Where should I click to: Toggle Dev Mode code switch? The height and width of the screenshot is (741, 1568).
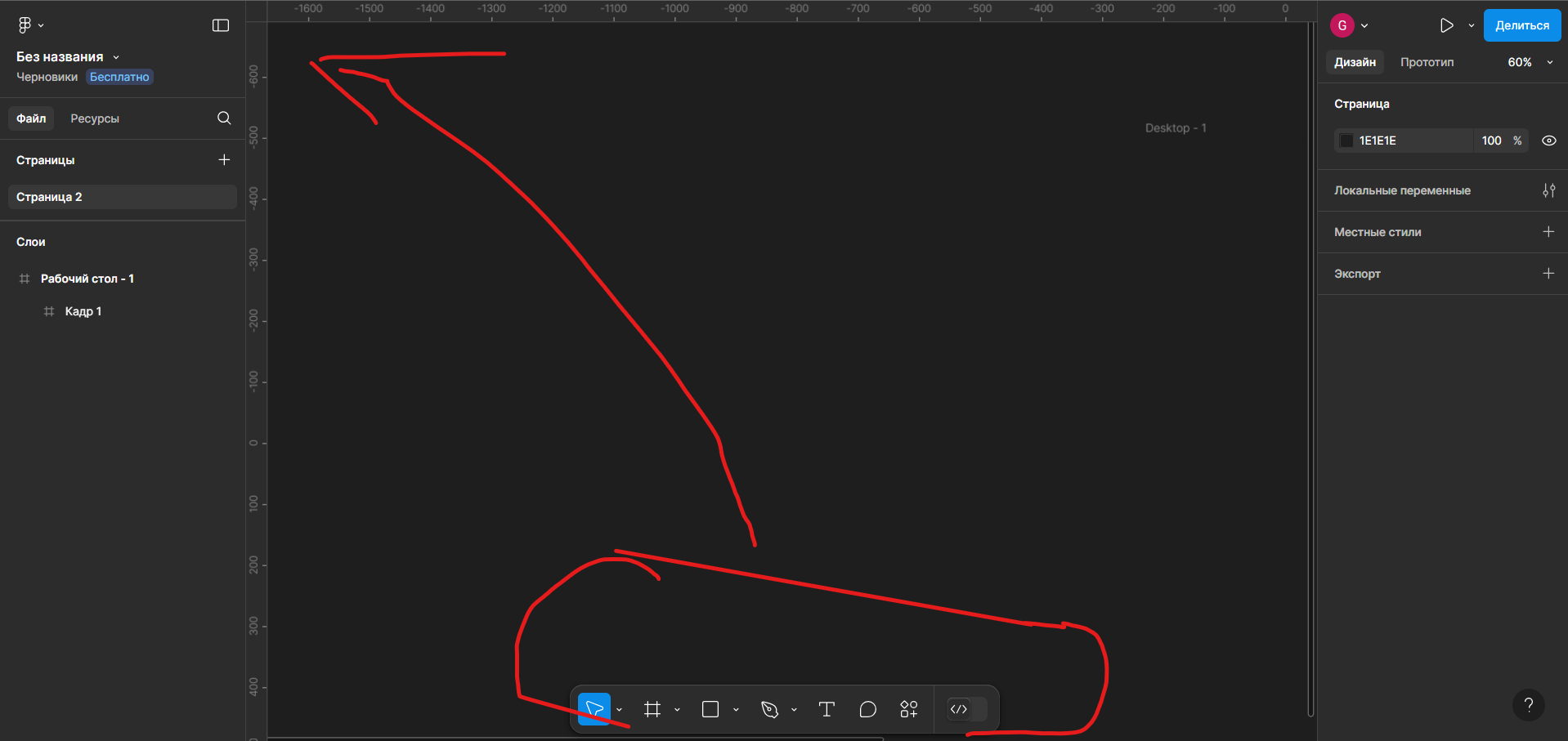[966, 709]
